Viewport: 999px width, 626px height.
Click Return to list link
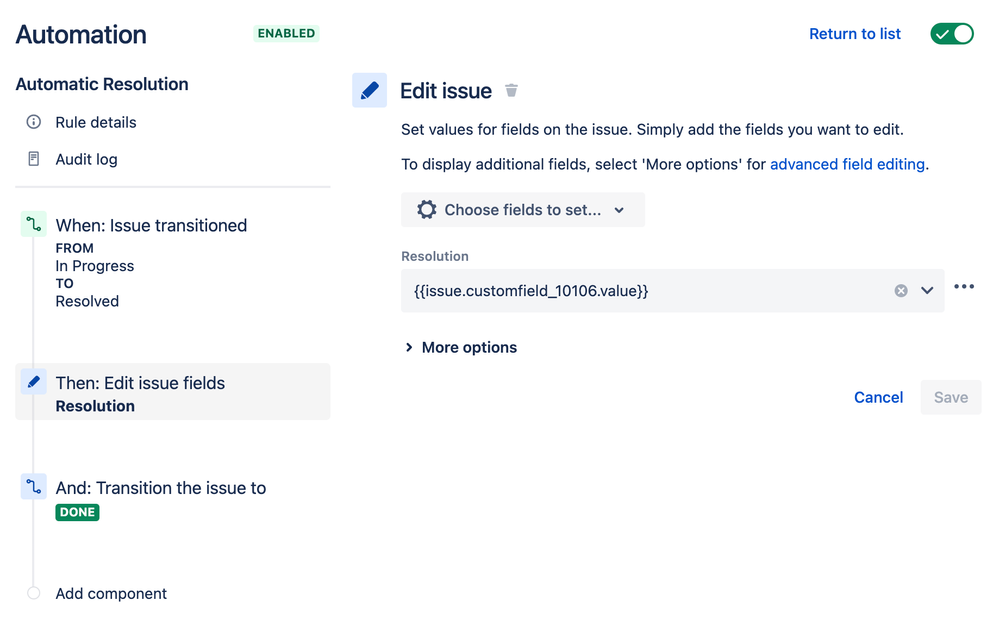855,34
